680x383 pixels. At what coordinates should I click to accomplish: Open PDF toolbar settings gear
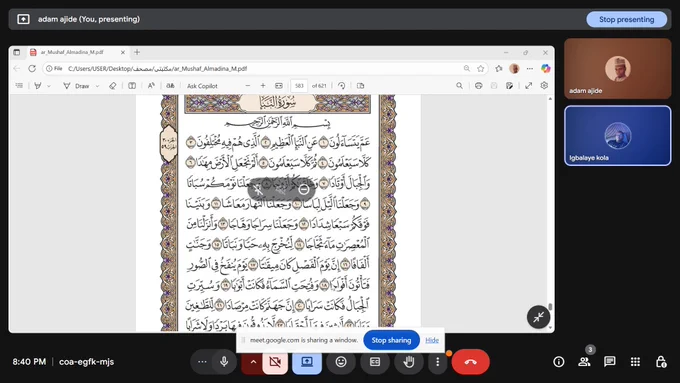click(x=544, y=86)
